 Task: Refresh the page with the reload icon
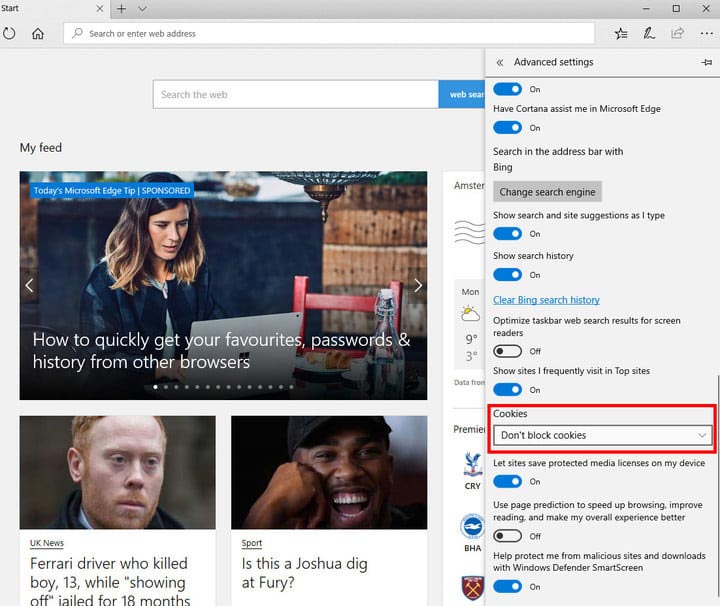pos(9,33)
